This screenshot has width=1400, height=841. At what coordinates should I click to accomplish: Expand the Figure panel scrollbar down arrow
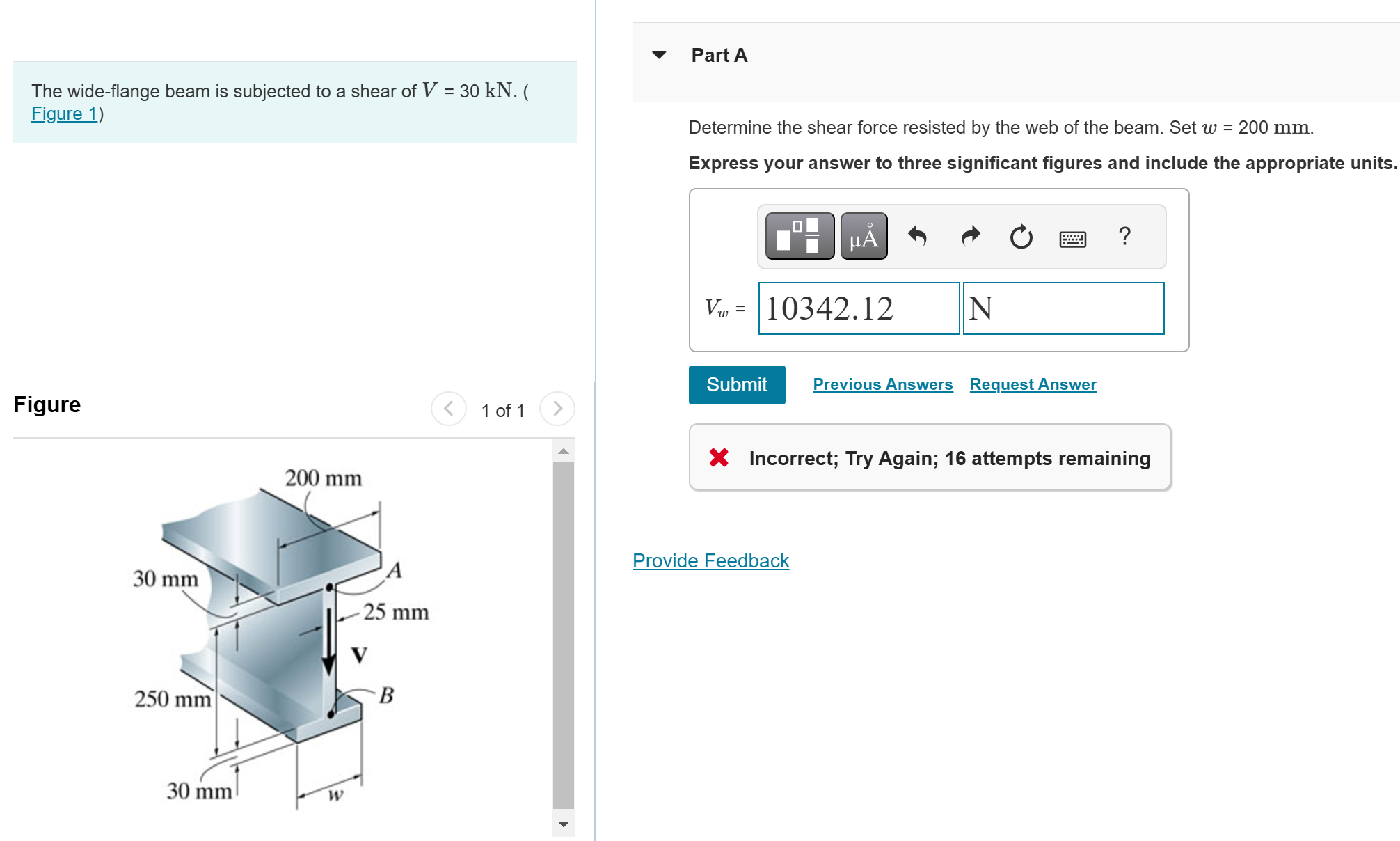(564, 822)
